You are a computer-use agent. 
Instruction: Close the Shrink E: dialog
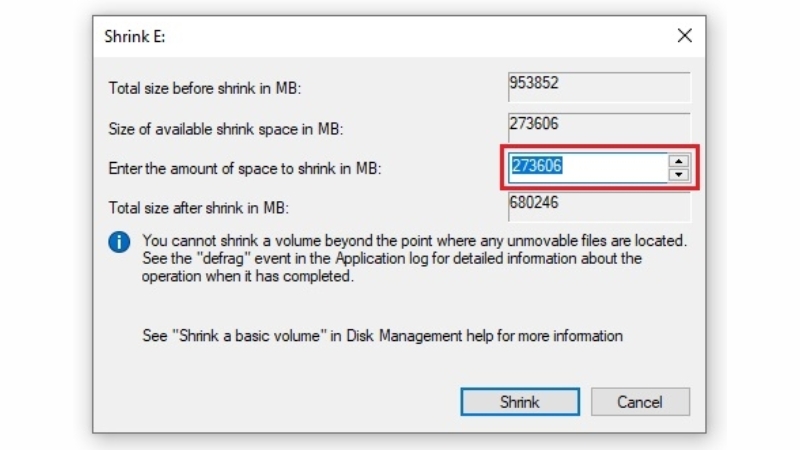pyautogui.click(x=684, y=36)
